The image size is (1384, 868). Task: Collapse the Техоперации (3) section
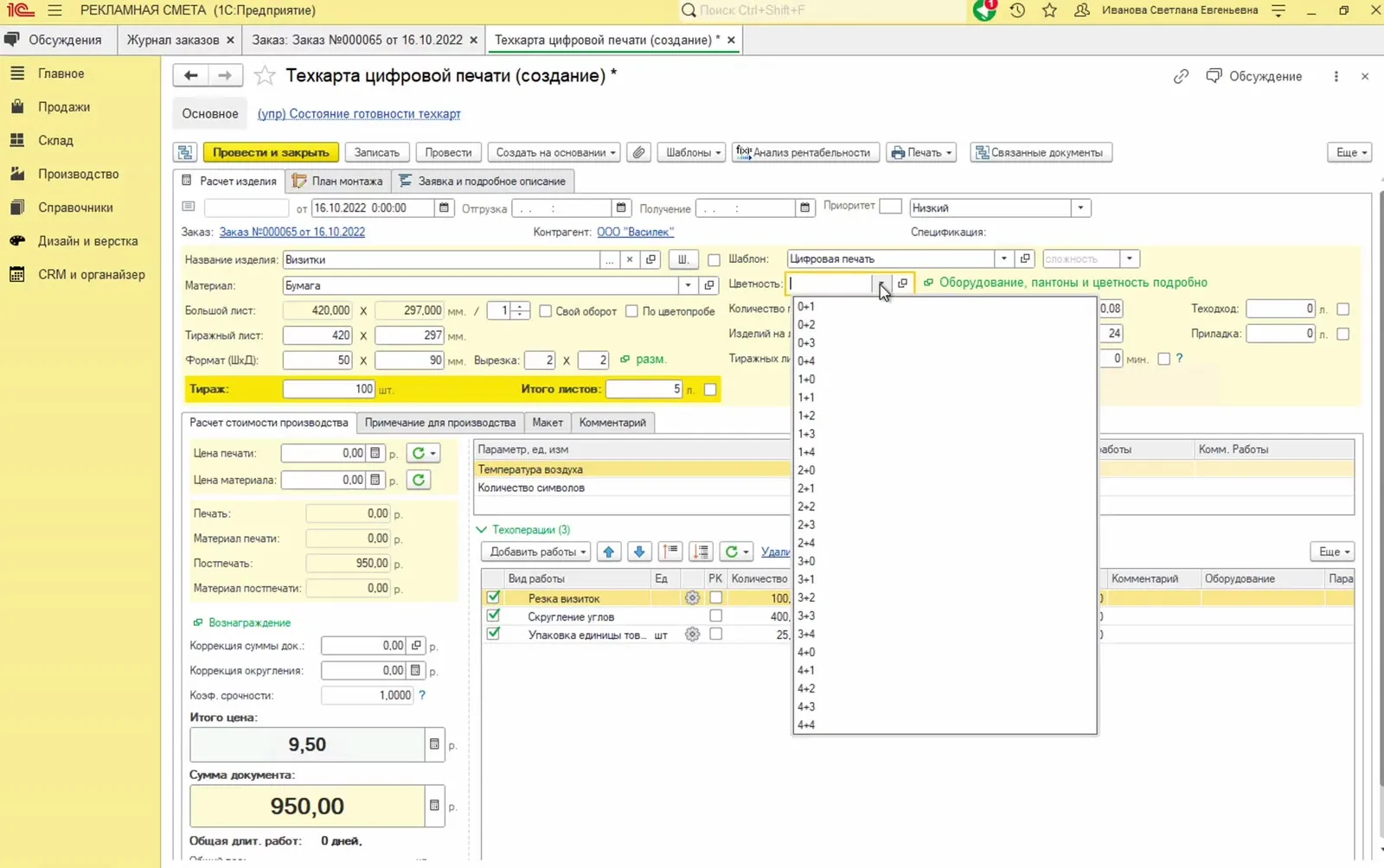[x=482, y=530]
